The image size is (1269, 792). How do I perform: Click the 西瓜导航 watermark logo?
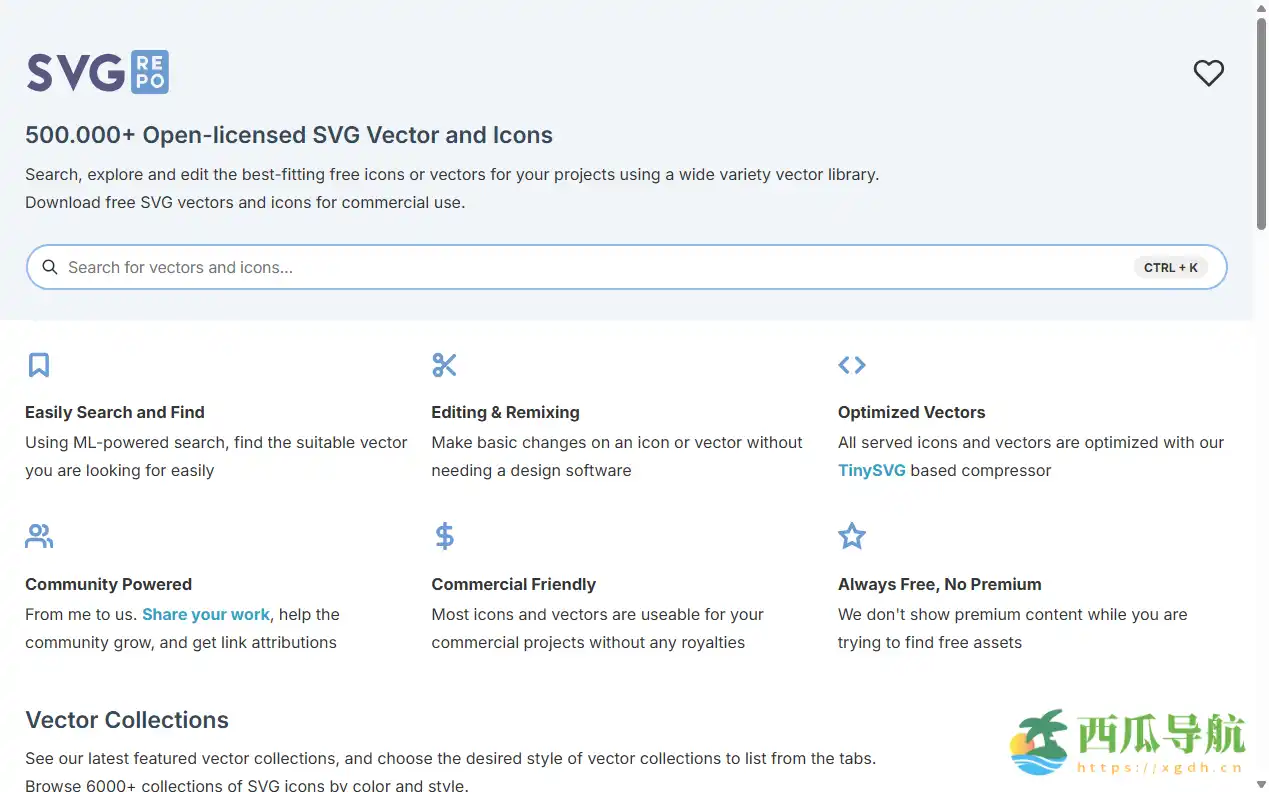pyautogui.click(x=1127, y=742)
